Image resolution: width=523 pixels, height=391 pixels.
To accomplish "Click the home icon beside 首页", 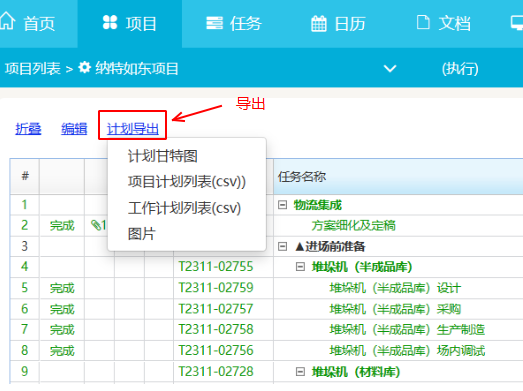I will coord(7,21).
